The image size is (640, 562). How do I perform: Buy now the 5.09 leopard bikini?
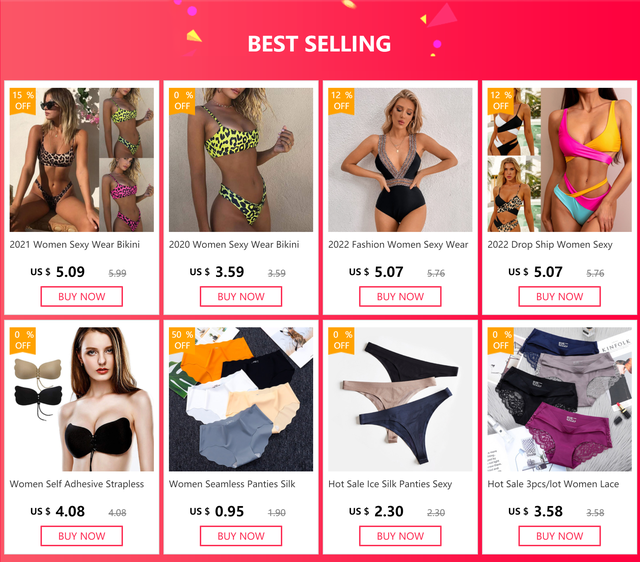click(82, 296)
